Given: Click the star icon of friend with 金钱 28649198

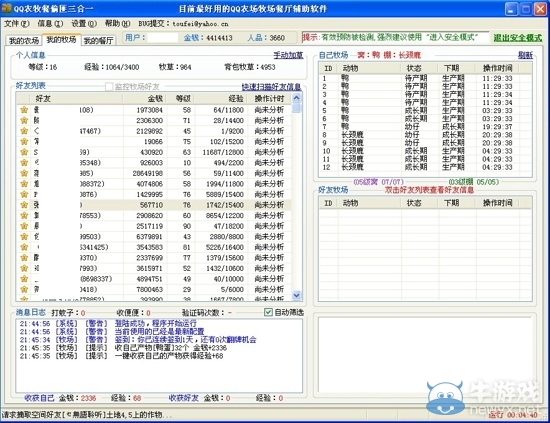Looking at the screenshot, I should coord(24,173).
